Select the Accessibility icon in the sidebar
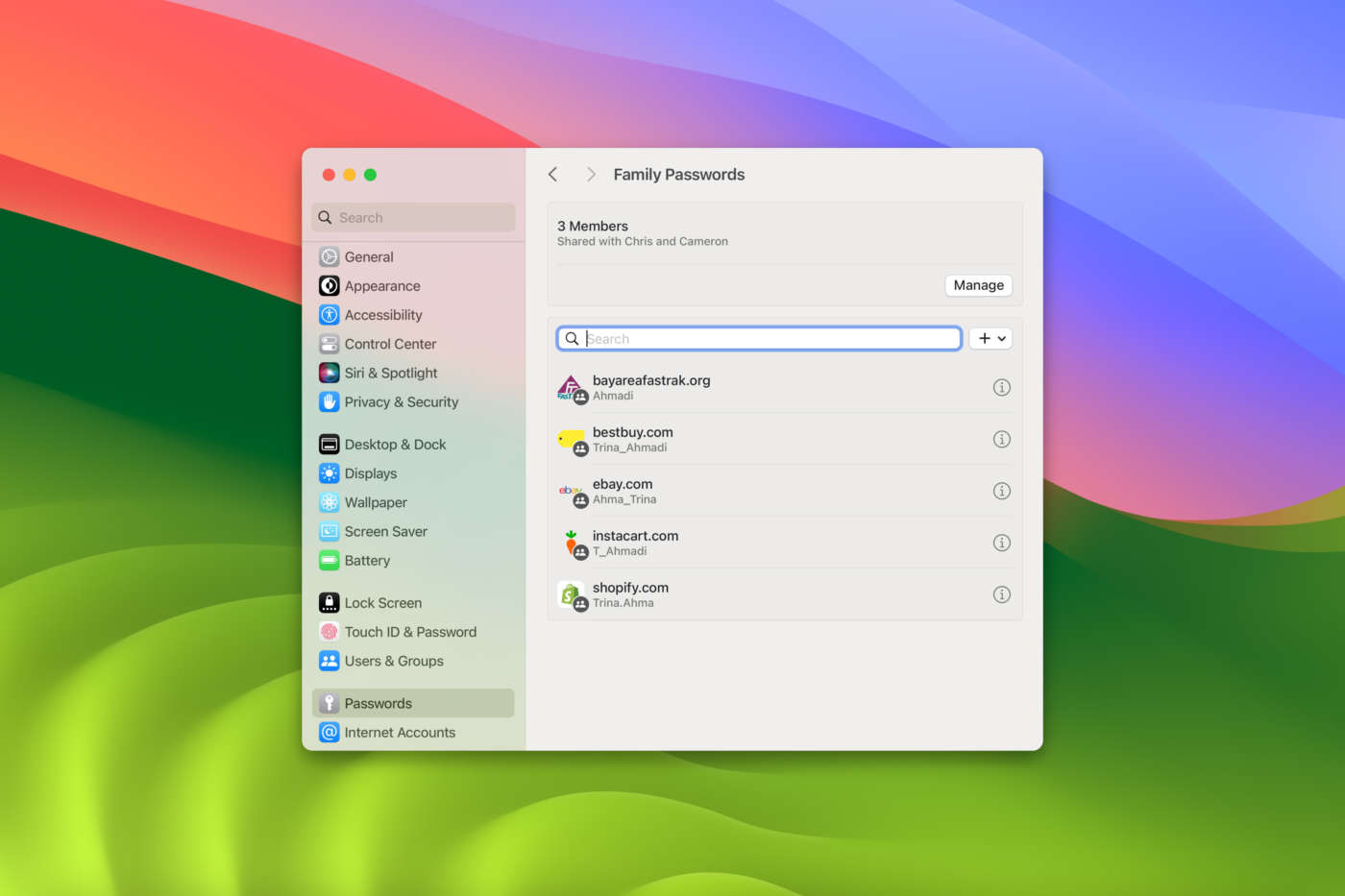This screenshot has height=896, width=1345. (330, 314)
